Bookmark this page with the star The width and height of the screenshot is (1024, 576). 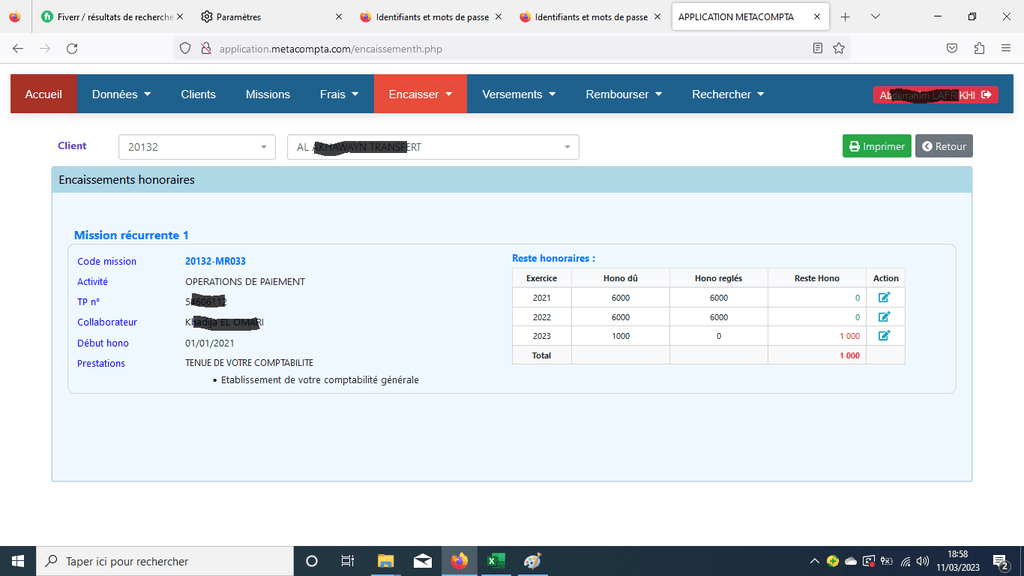(839, 48)
